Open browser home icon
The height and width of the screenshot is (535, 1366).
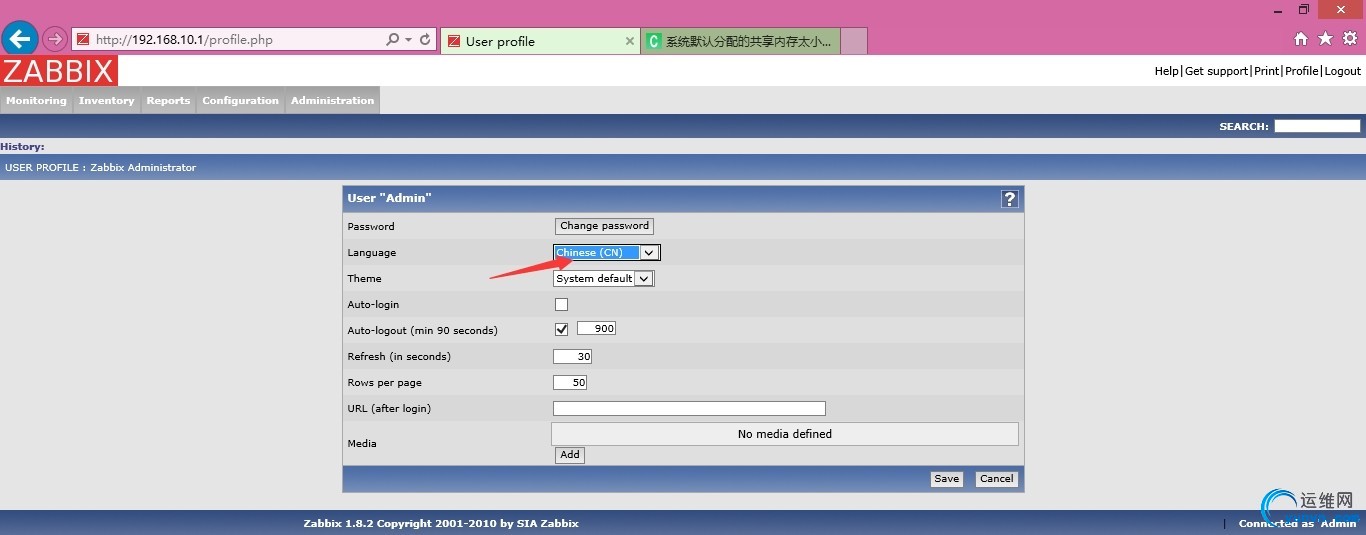[1300, 39]
